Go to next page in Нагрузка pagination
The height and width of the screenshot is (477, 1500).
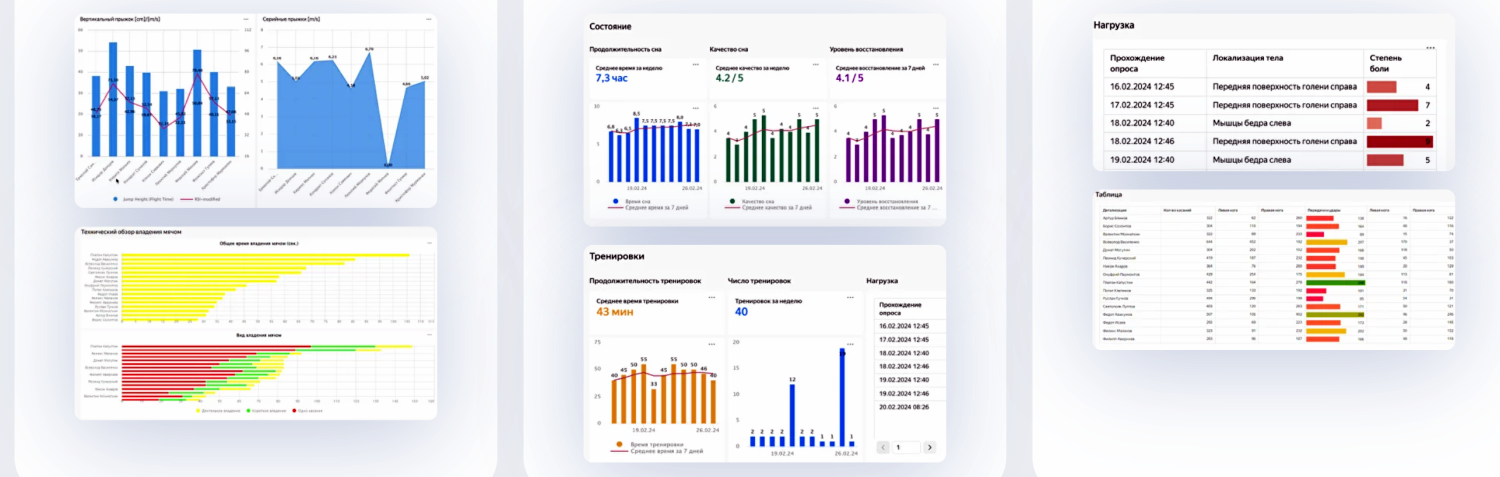click(x=929, y=448)
